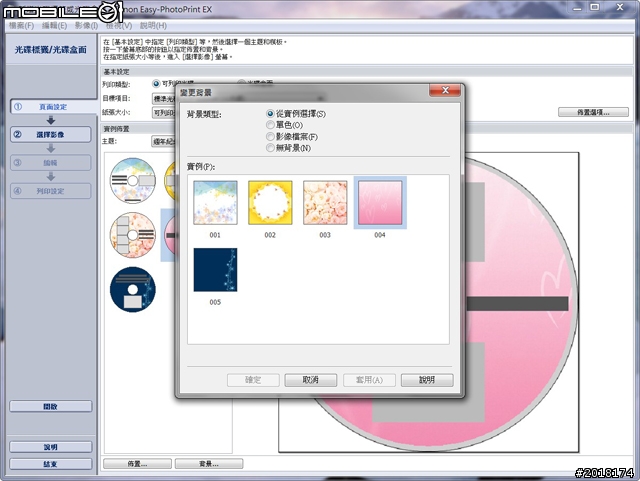Open 檔案(F) menu
Image resolution: width=640 pixels, height=481 pixels.
(22, 26)
